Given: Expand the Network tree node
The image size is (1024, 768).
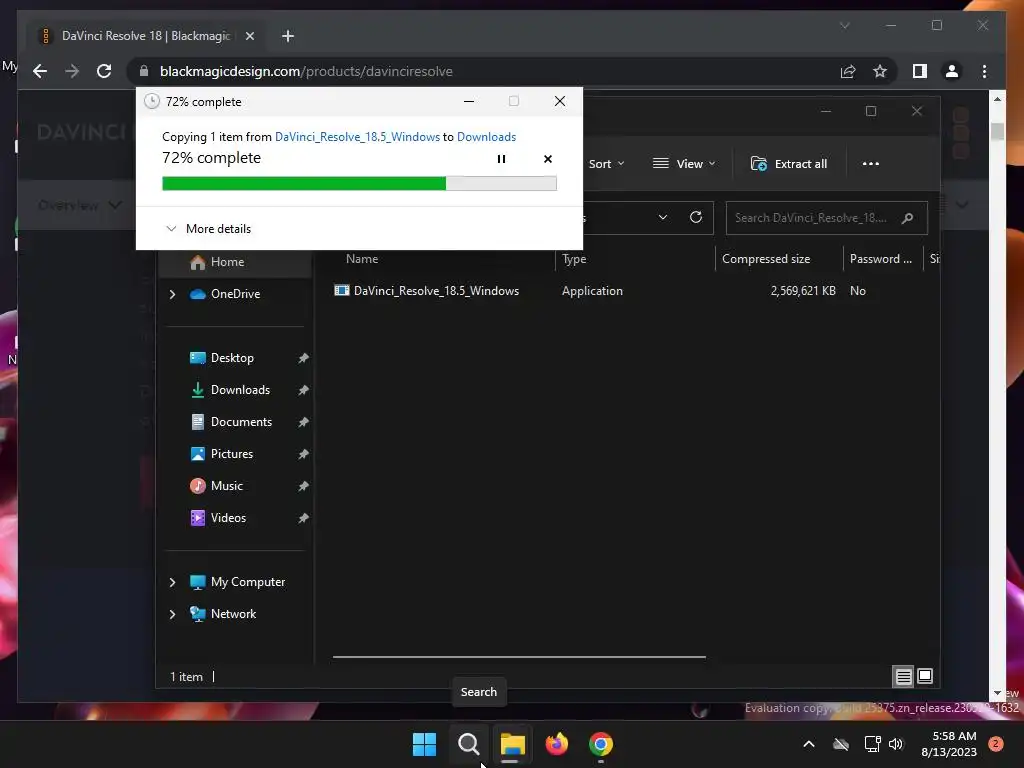Looking at the screenshot, I should point(172,614).
